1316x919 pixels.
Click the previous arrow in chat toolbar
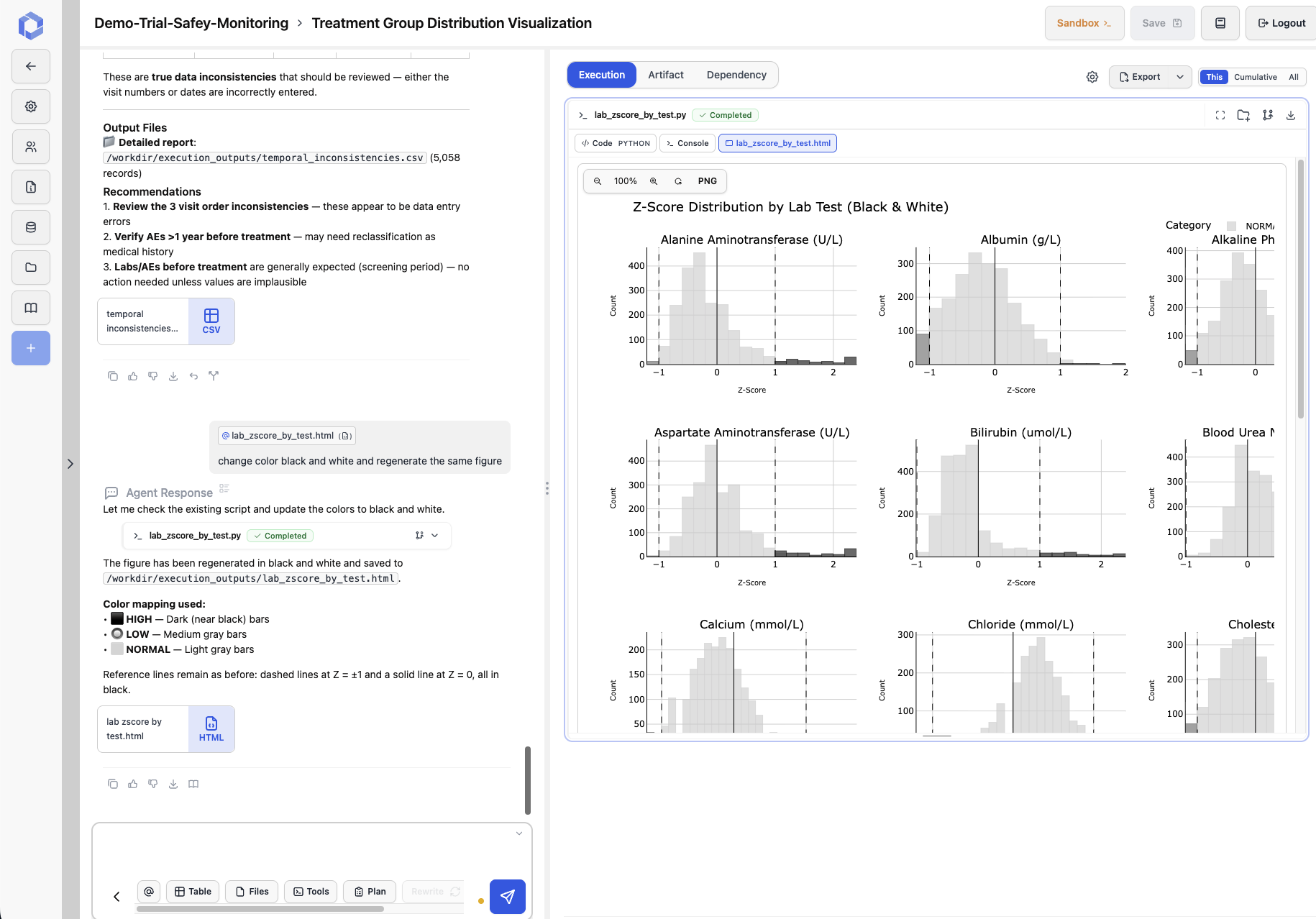click(x=116, y=897)
